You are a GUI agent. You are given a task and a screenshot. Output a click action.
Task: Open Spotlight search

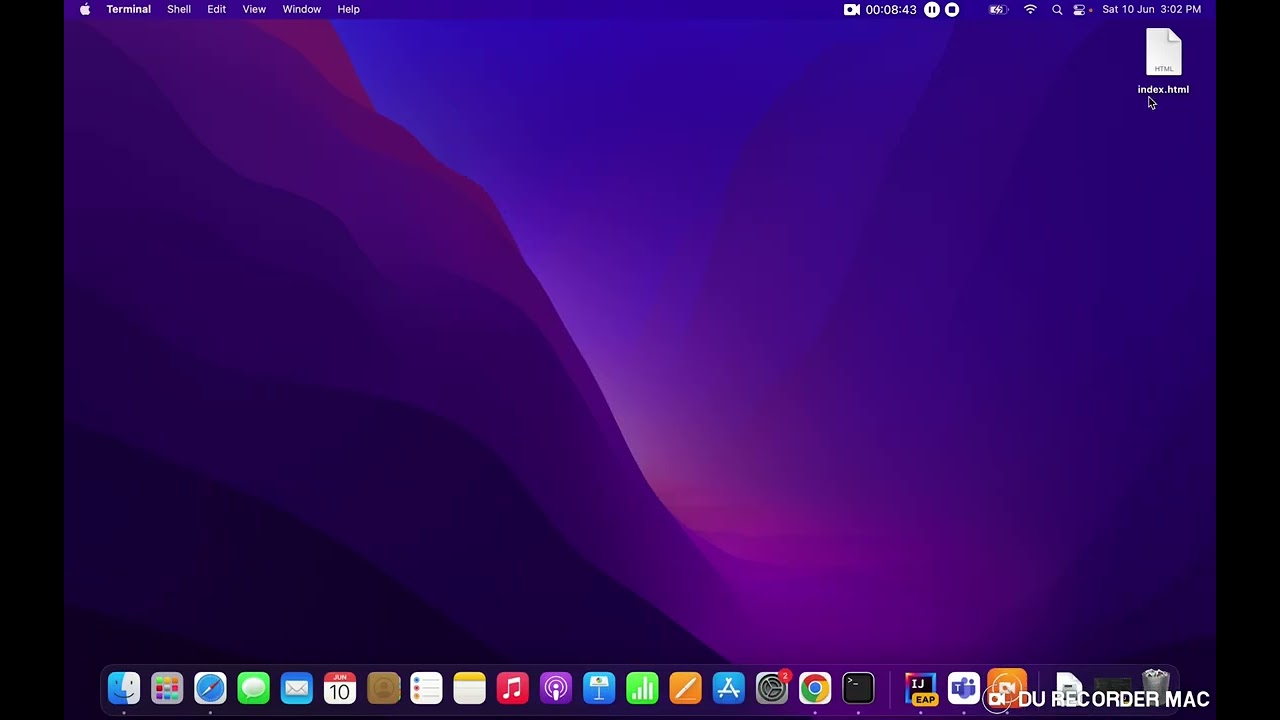point(1057,9)
